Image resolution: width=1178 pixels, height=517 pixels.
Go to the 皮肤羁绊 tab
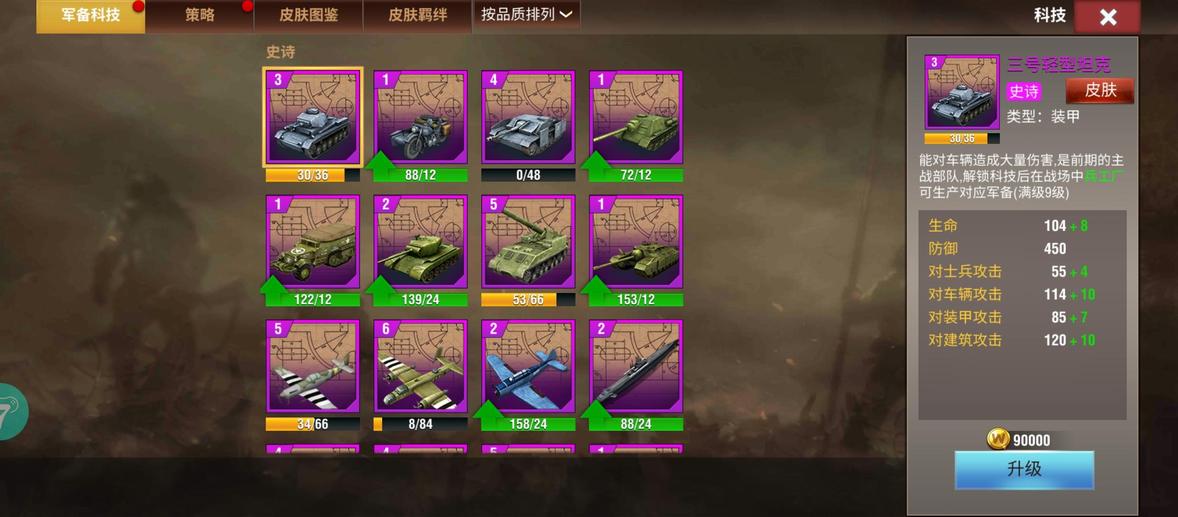[418, 15]
